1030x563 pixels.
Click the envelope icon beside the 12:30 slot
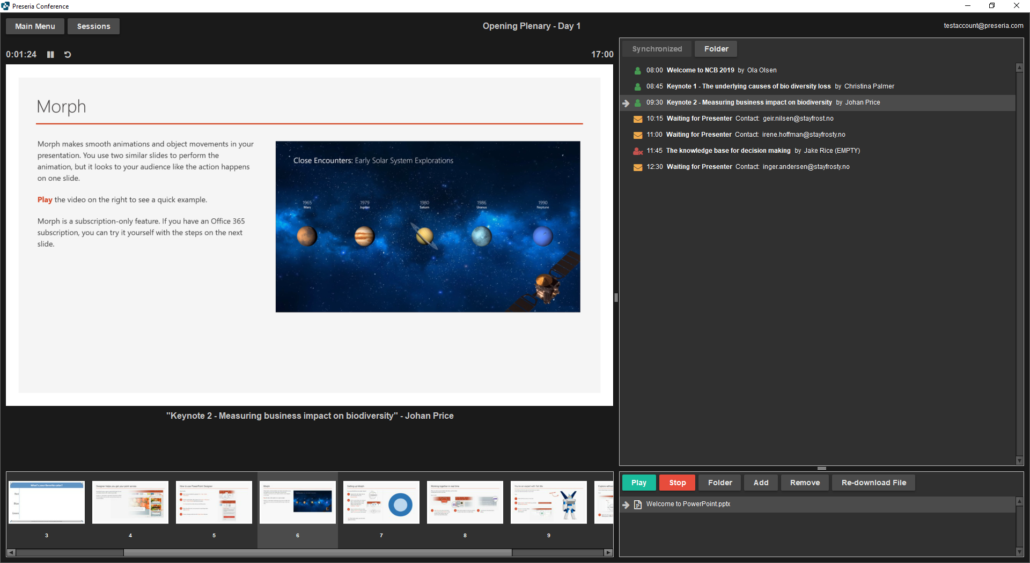(x=637, y=167)
